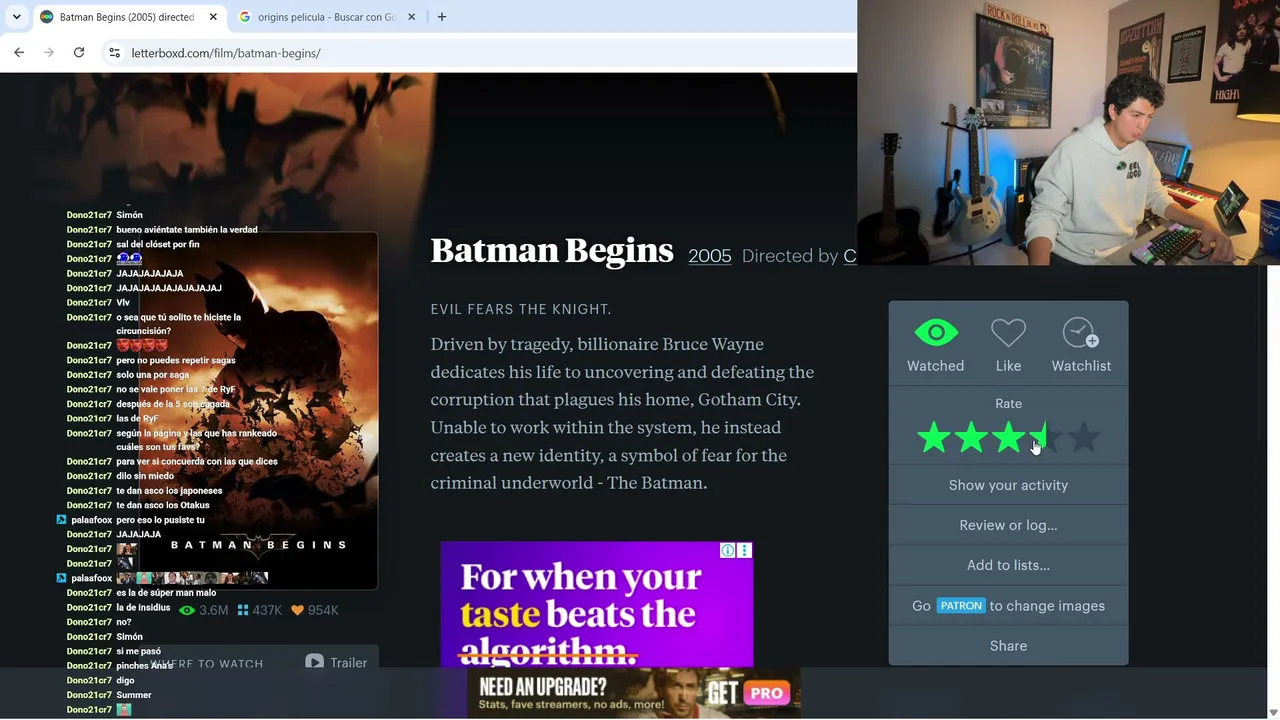Click the 'EVIL FEARS THE KNIGHT.' tagline
The image size is (1280, 720).
tap(521, 310)
